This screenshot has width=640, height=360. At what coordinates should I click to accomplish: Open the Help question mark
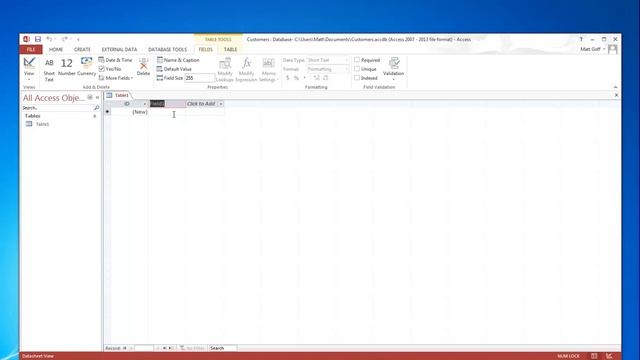click(x=581, y=39)
